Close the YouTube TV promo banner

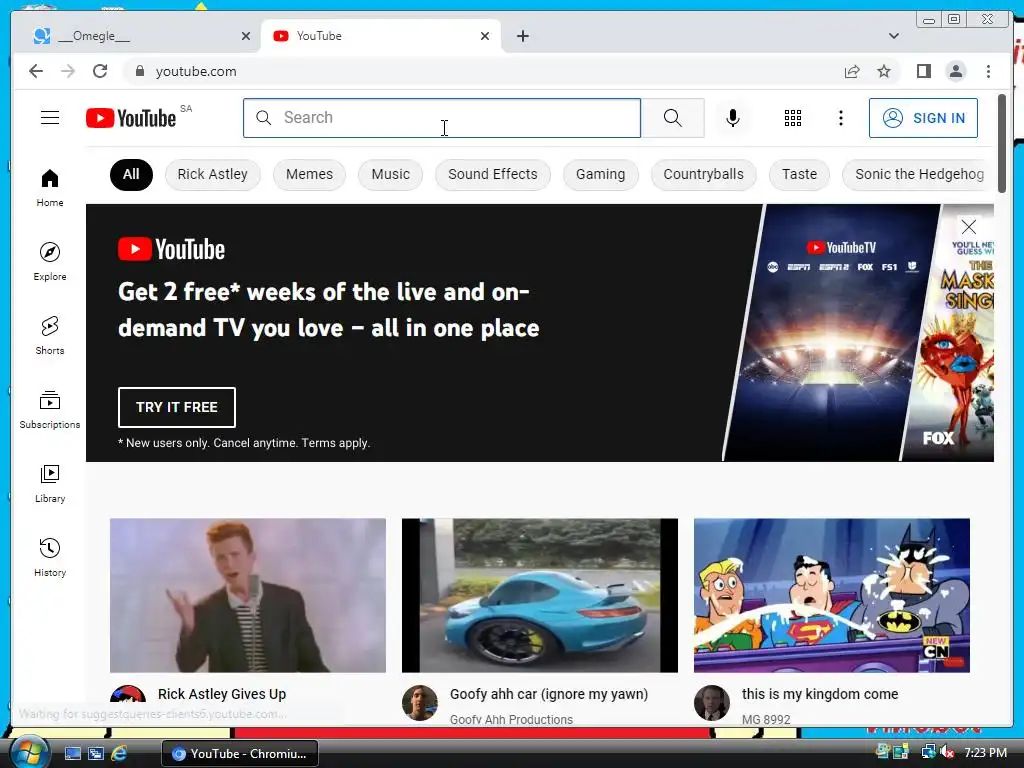968,227
